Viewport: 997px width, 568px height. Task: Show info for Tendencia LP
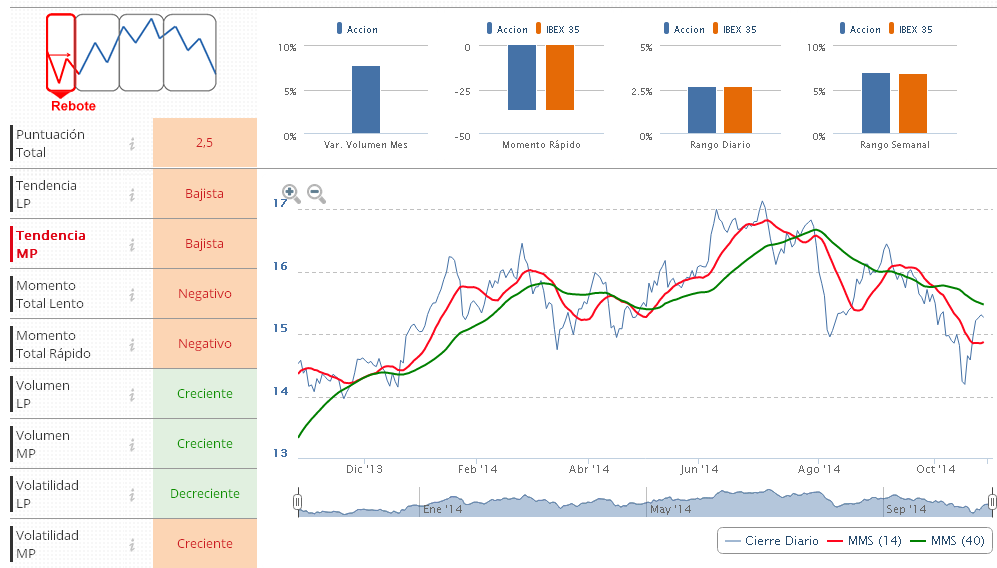132,194
